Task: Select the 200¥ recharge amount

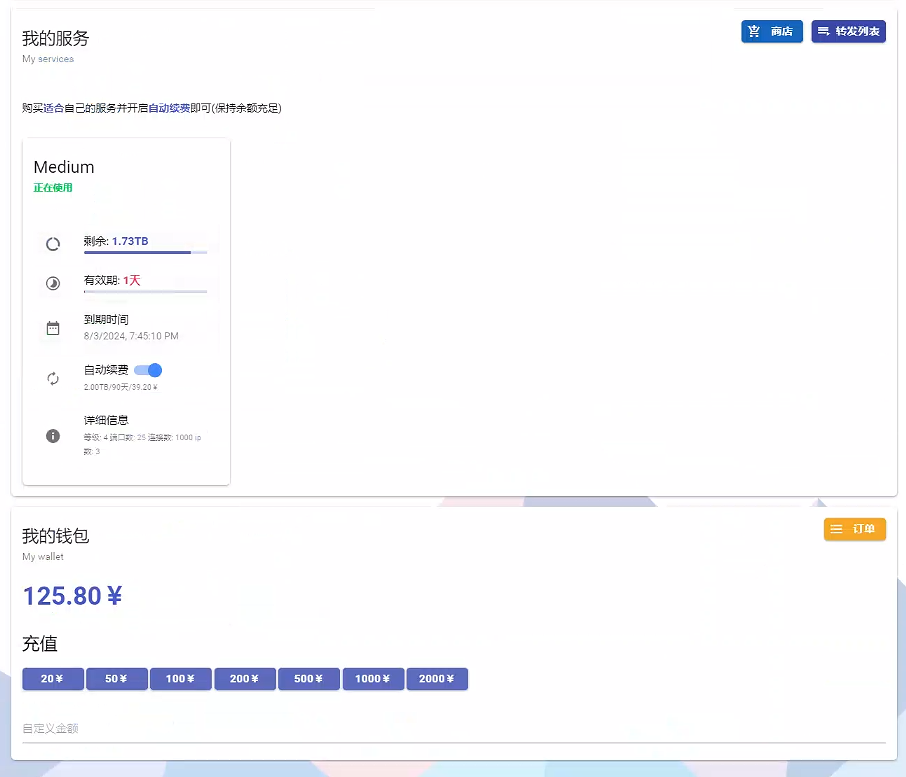Action: click(245, 679)
